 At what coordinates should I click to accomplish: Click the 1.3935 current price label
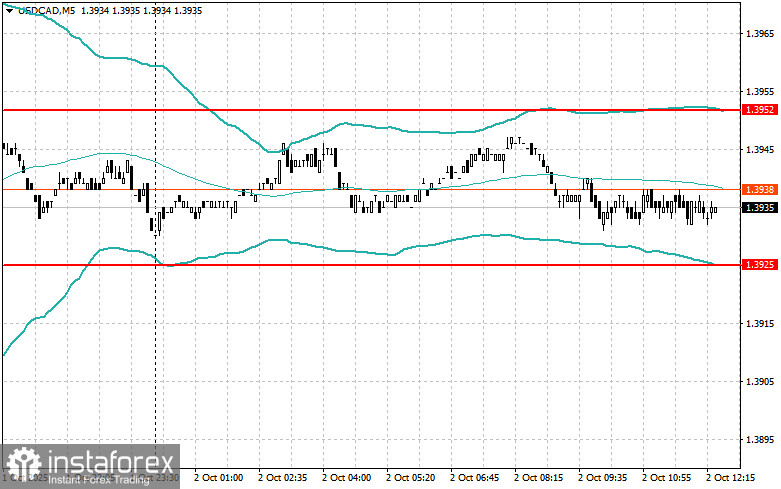[x=760, y=208]
